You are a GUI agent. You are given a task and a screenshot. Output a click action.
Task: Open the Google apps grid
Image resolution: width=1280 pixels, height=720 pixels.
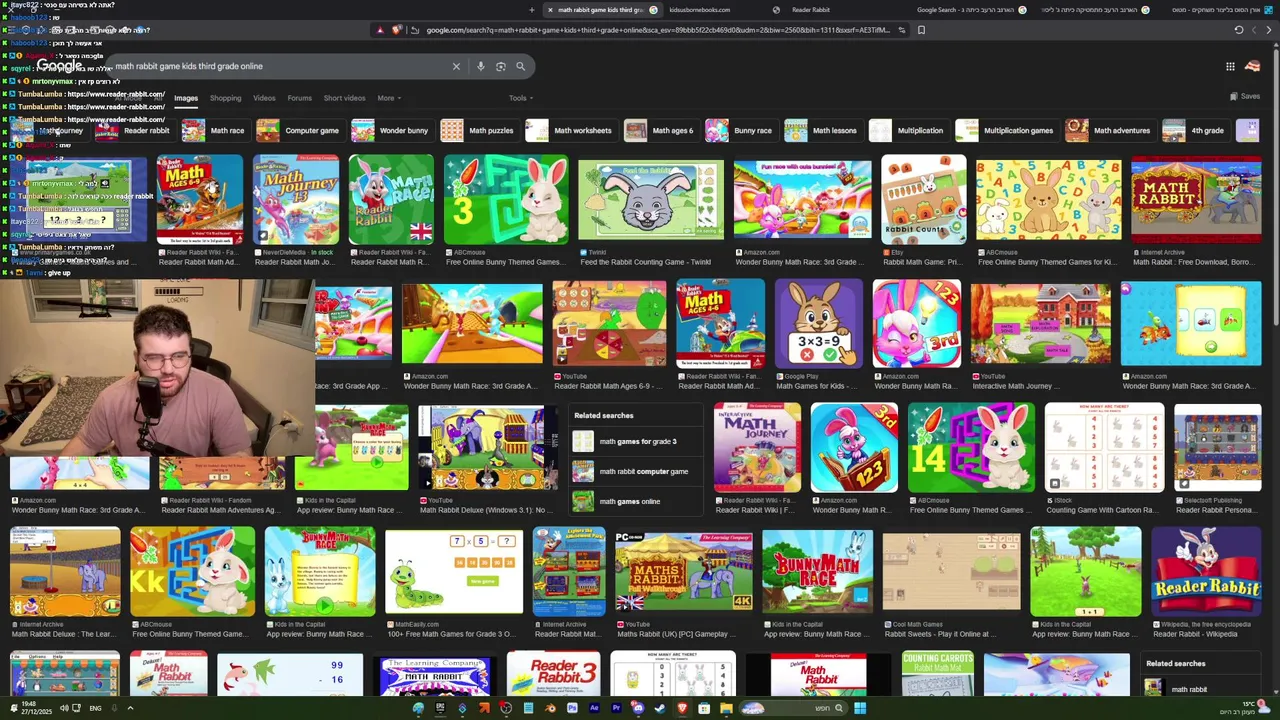(x=1230, y=67)
